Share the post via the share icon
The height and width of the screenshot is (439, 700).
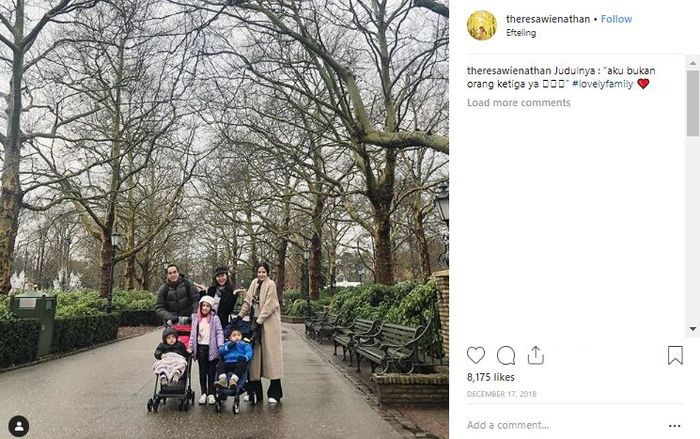535,355
